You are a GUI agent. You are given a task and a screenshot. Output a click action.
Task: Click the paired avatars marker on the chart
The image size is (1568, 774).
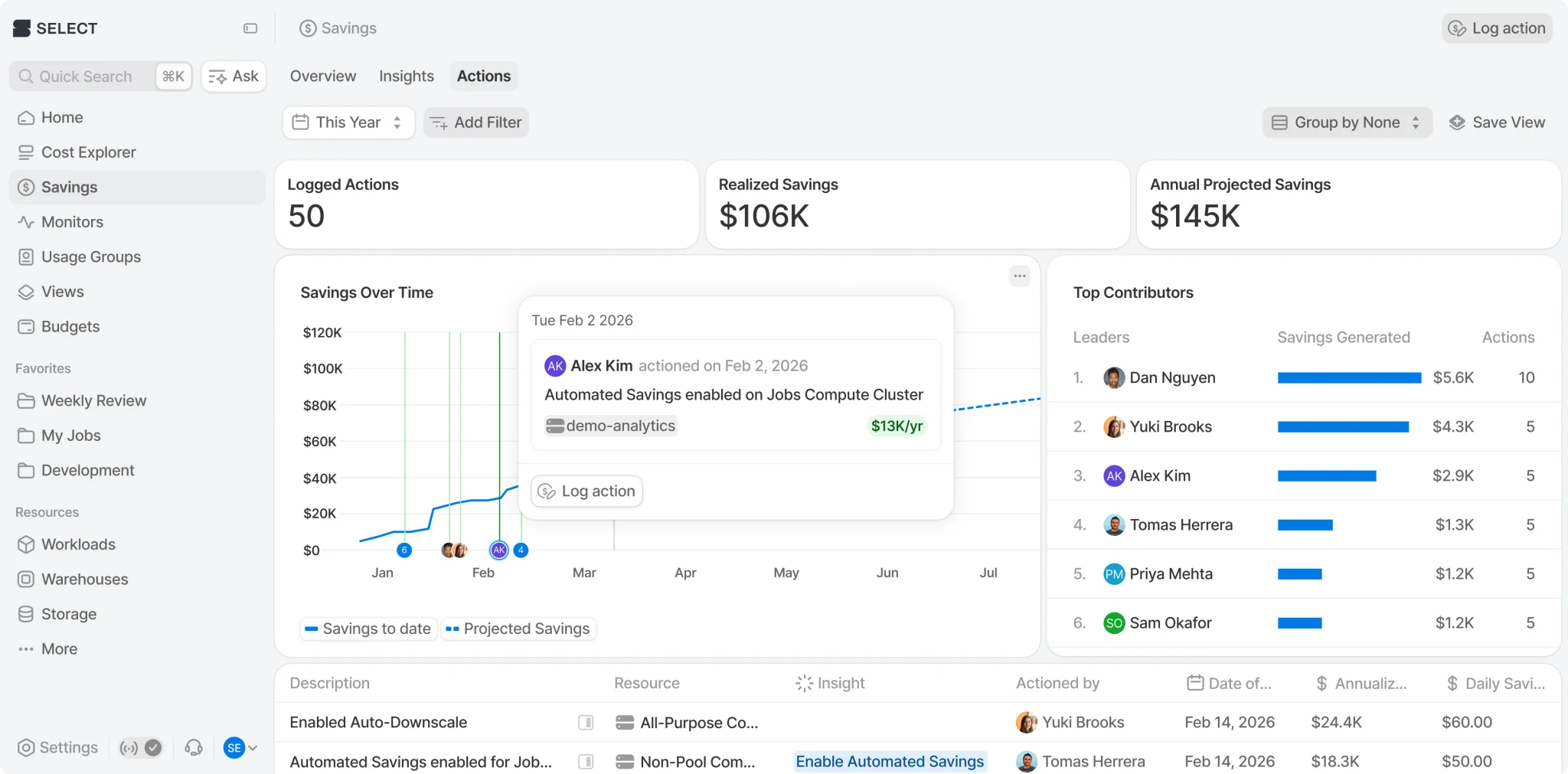point(454,550)
